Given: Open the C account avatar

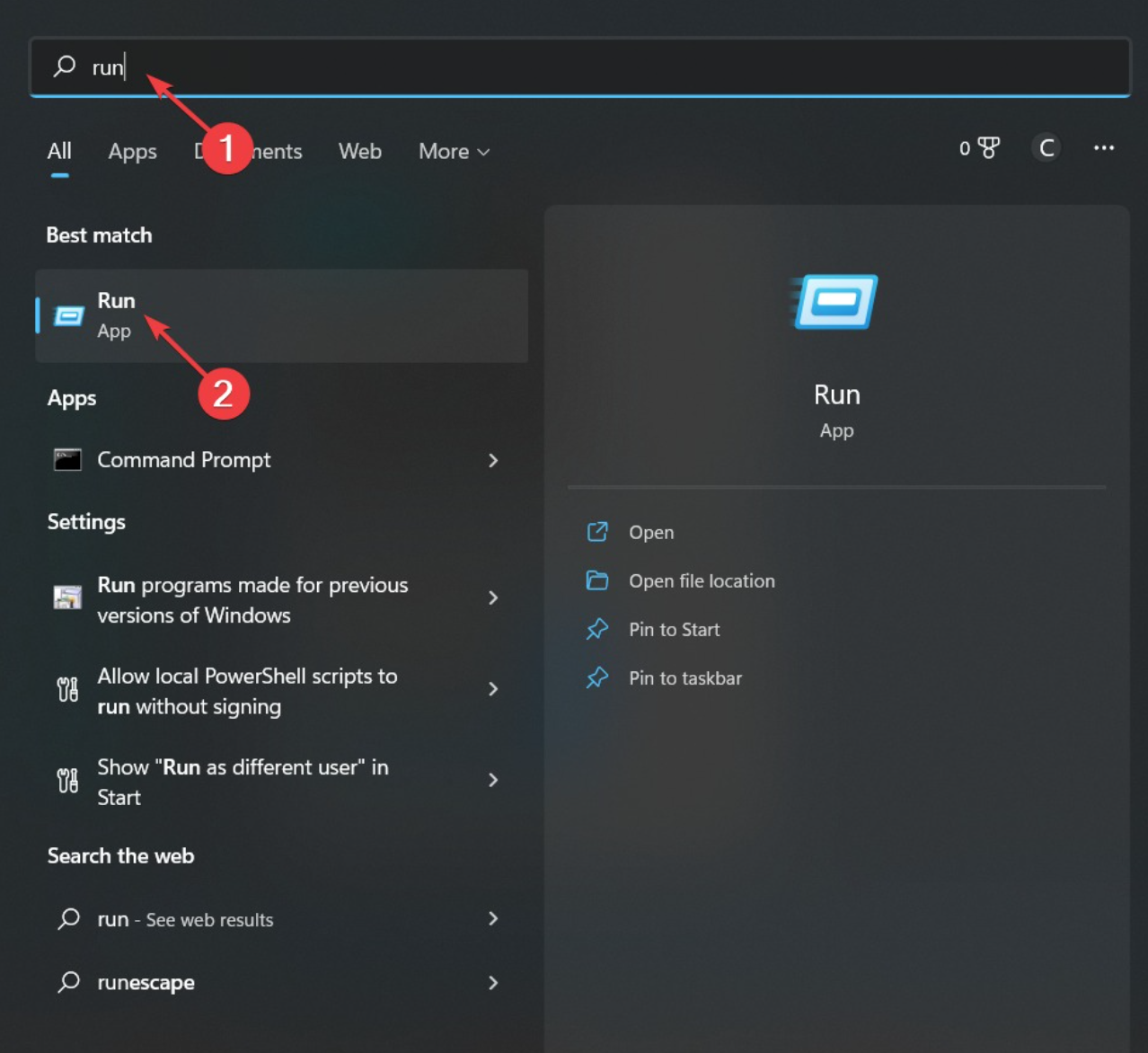Looking at the screenshot, I should point(1046,148).
